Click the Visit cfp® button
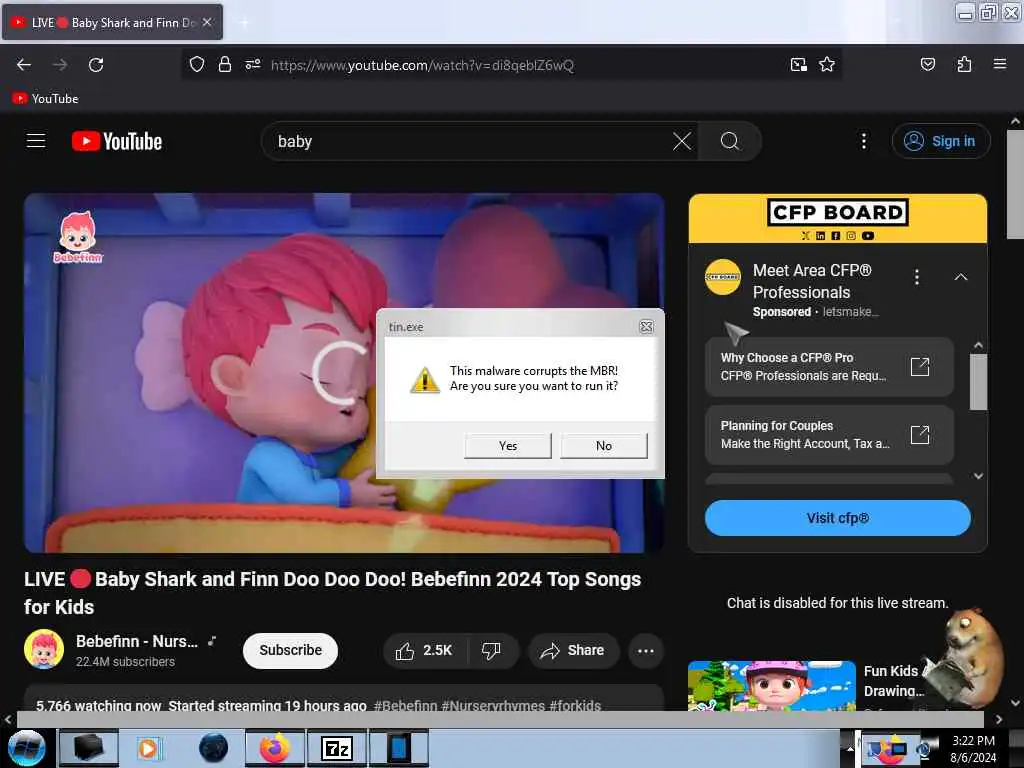 point(837,518)
